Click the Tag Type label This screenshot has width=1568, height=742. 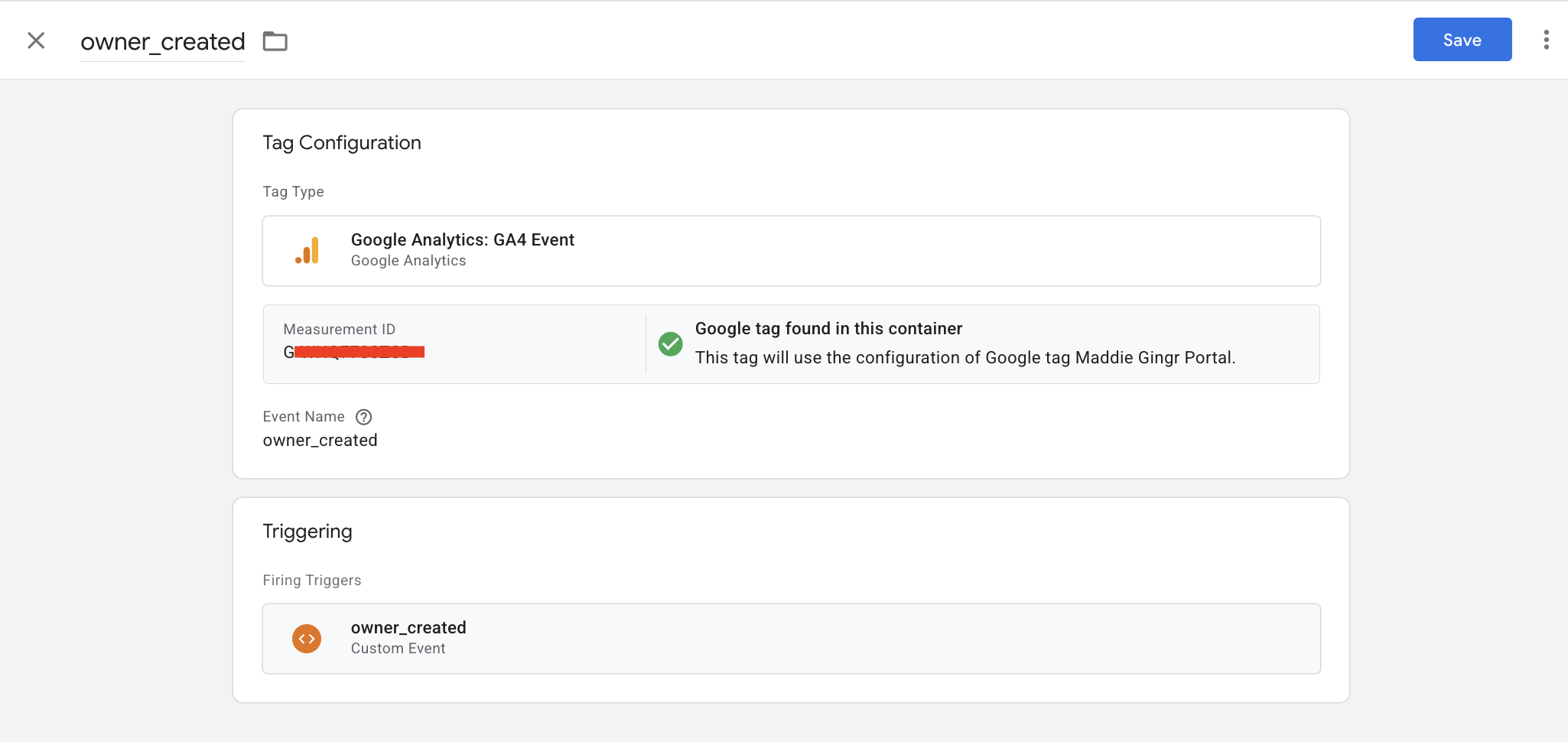point(294,192)
